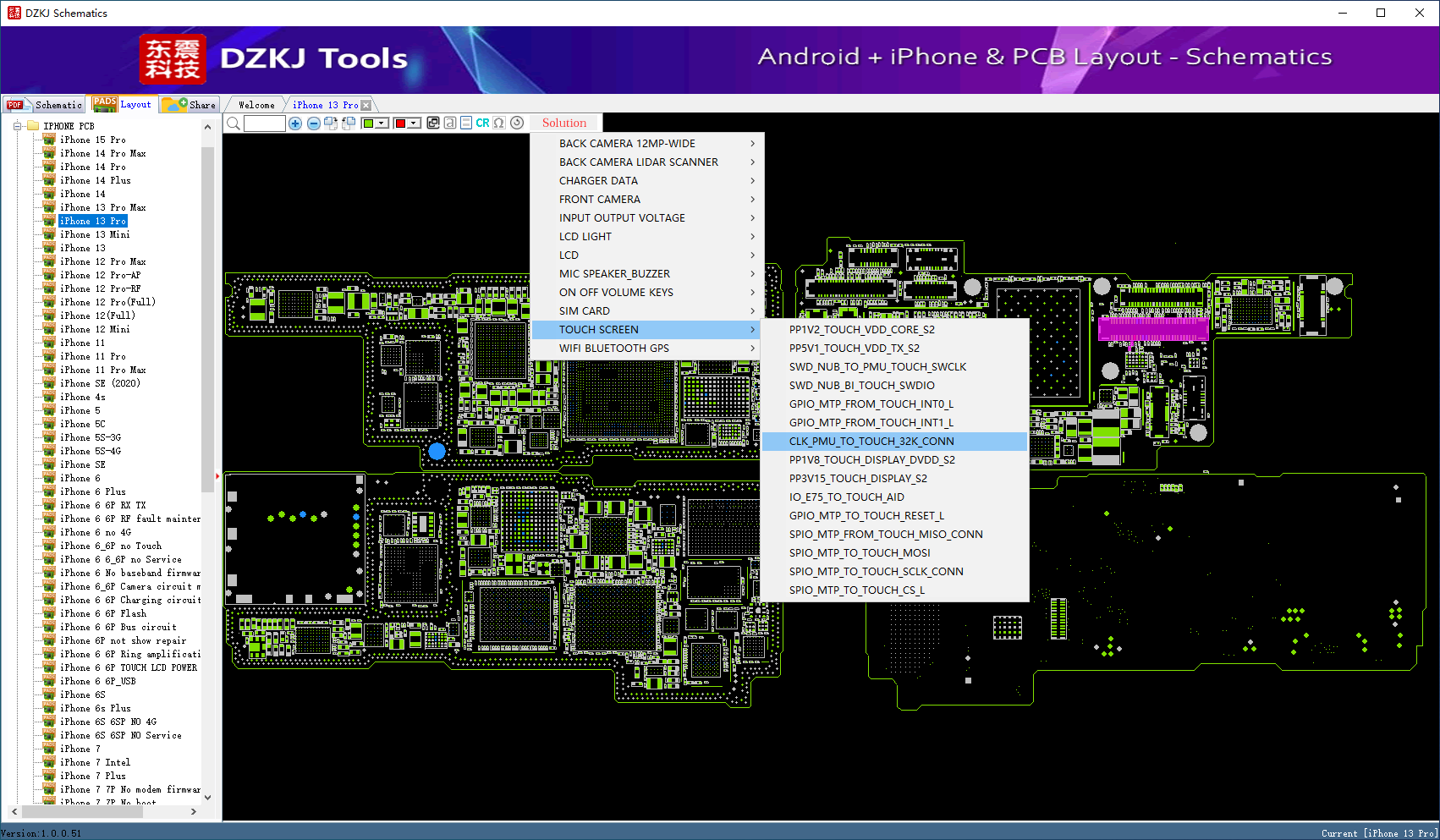1440x840 pixels.
Task: Expand the CHARGER DATA submenu
Action: pyautogui.click(x=648, y=181)
